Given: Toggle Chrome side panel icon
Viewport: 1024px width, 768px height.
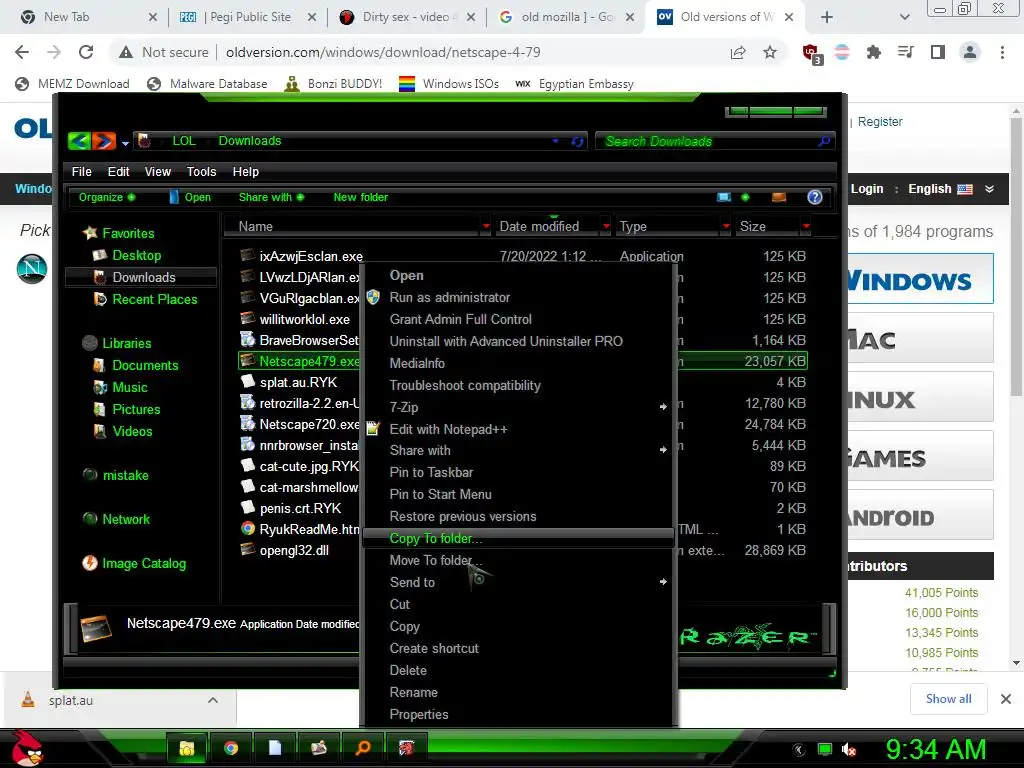Looking at the screenshot, I should point(938,52).
